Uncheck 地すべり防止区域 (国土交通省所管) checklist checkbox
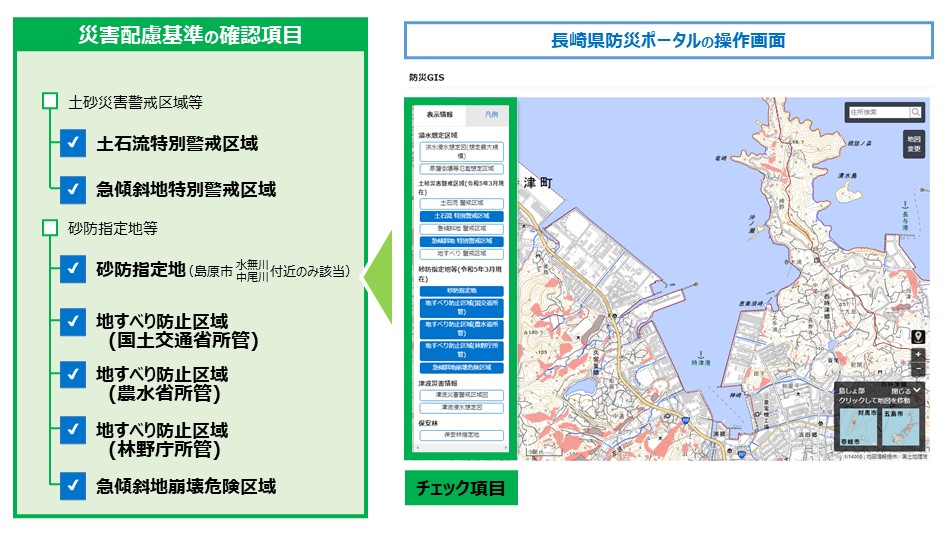The image size is (945, 533). [73, 321]
